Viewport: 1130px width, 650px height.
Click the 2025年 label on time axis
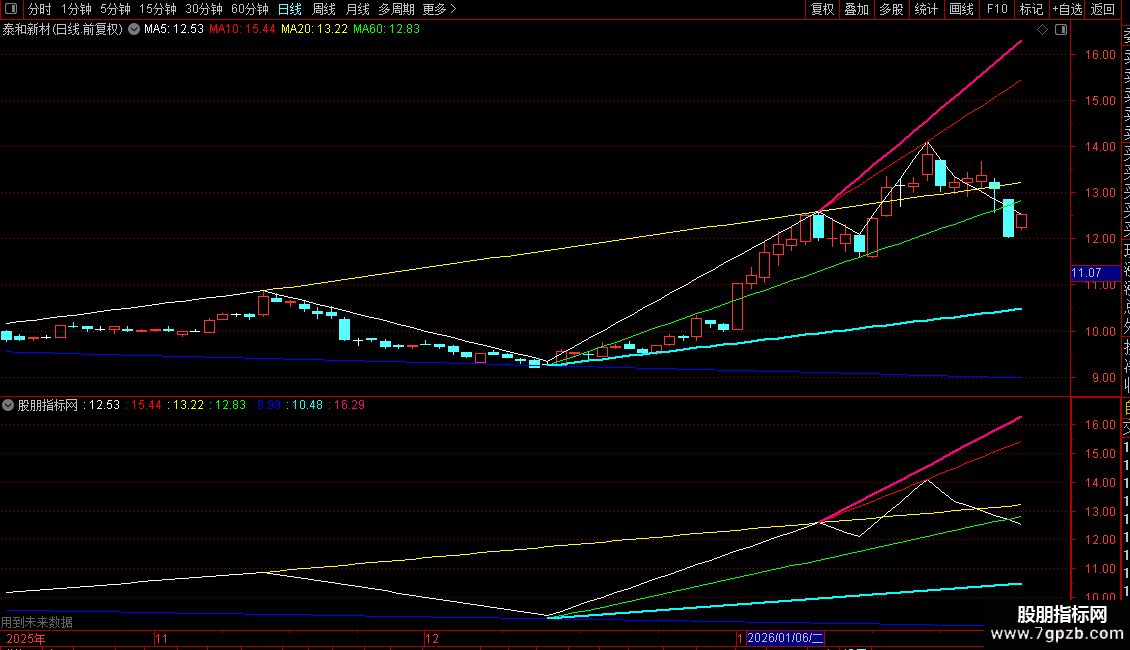[26, 638]
